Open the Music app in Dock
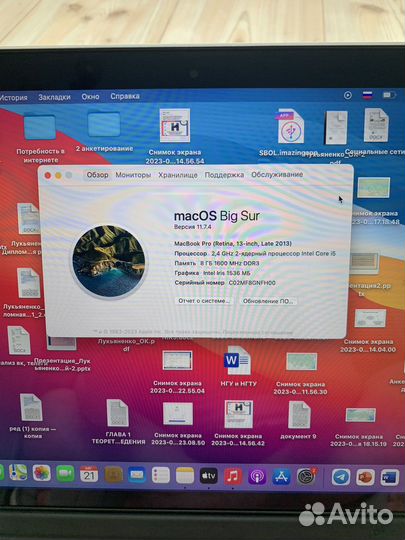The image size is (405, 540). (x=233, y=476)
